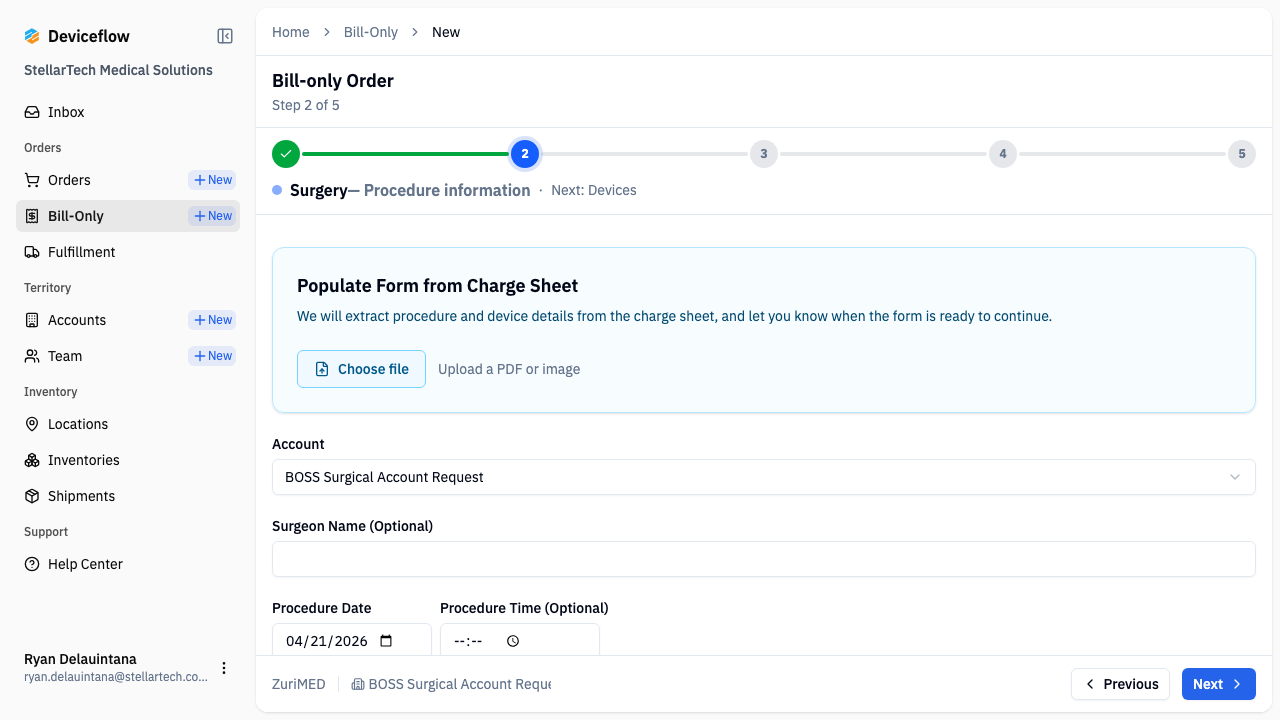Click the calendar icon in Procedure Date
This screenshot has width=1280, height=720.
tap(387, 641)
